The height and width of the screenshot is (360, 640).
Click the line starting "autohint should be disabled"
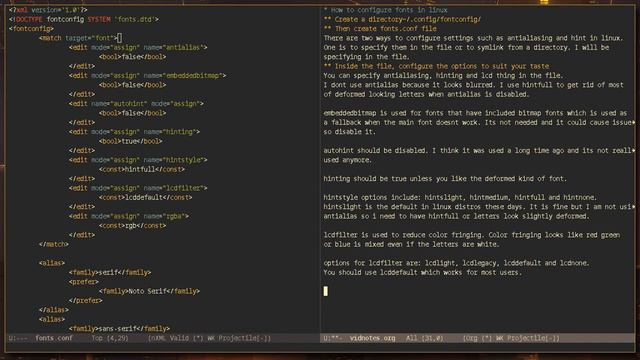point(479,151)
